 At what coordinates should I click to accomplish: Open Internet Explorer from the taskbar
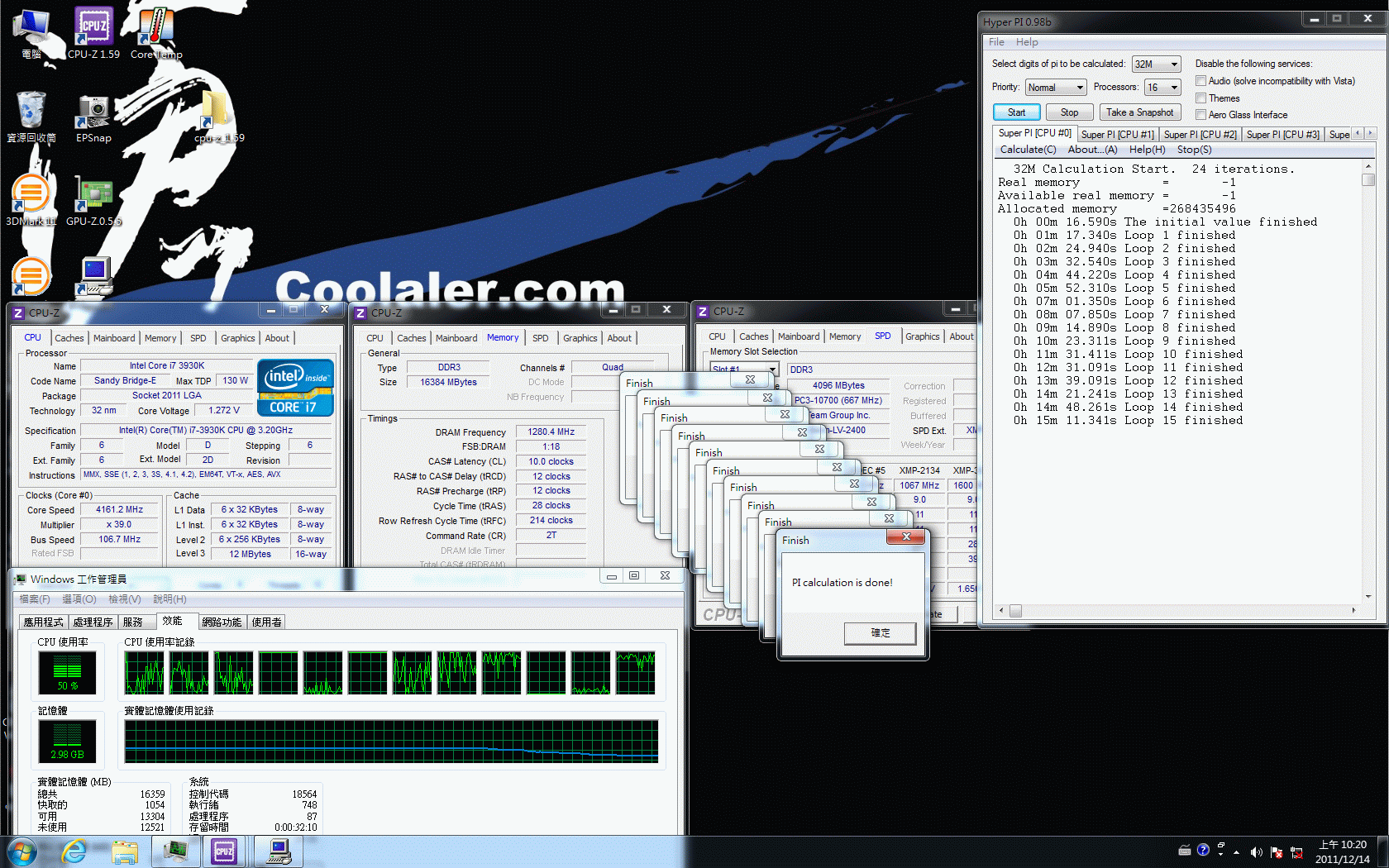pos(74,851)
